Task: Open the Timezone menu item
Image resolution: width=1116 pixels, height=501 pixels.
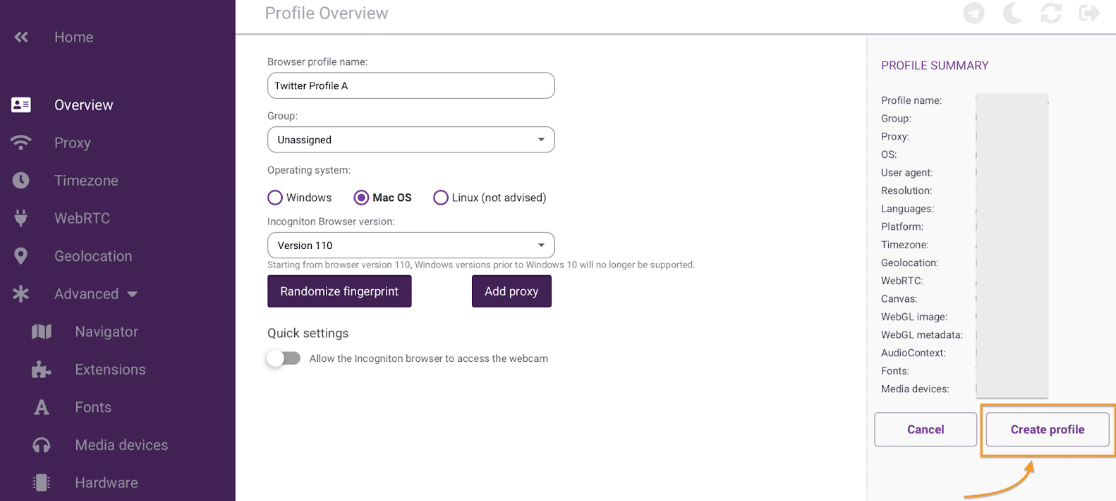Action: 86,180
